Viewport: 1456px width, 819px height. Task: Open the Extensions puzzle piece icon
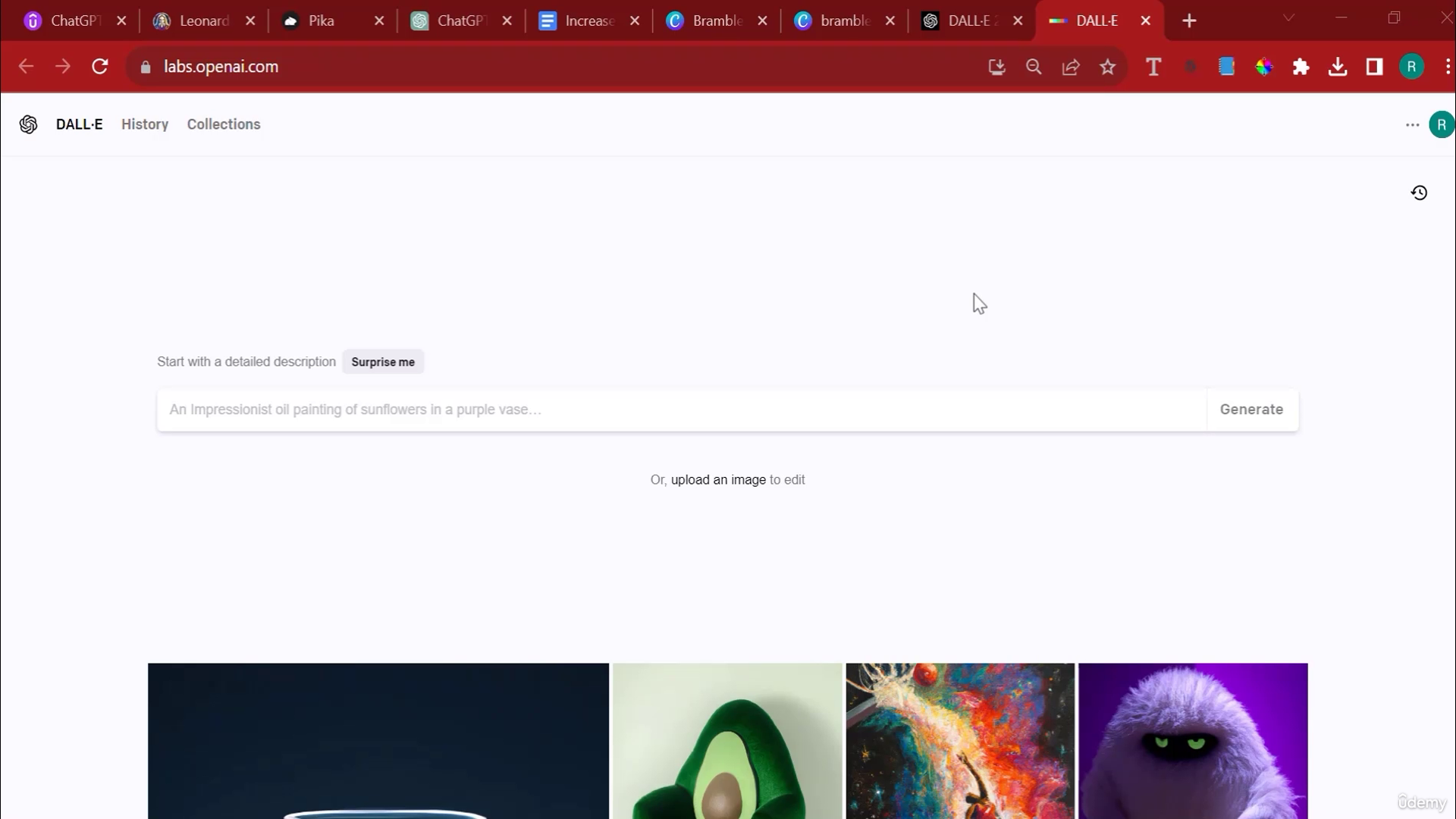tap(1301, 67)
